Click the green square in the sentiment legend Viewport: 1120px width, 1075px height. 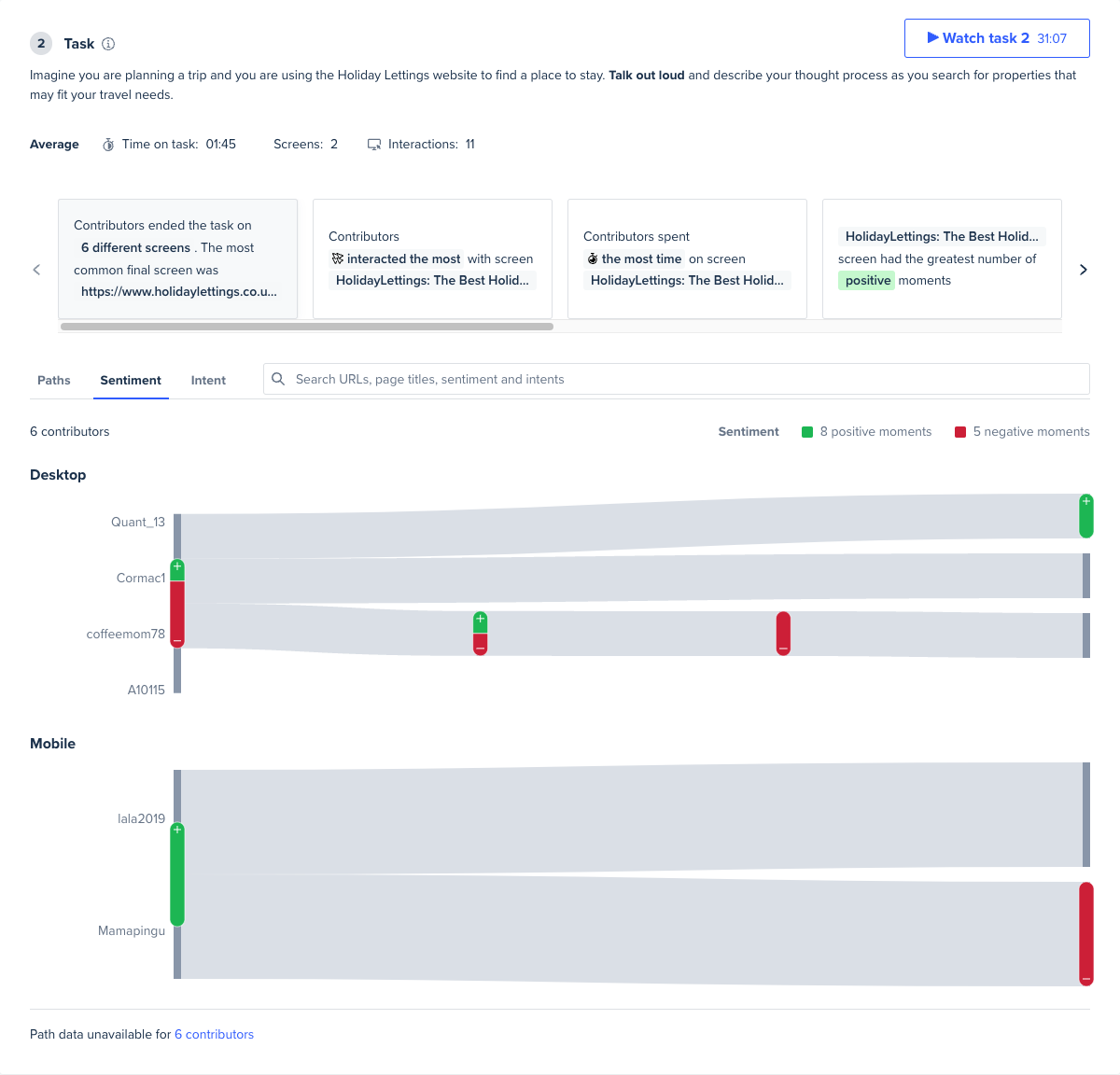807,431
